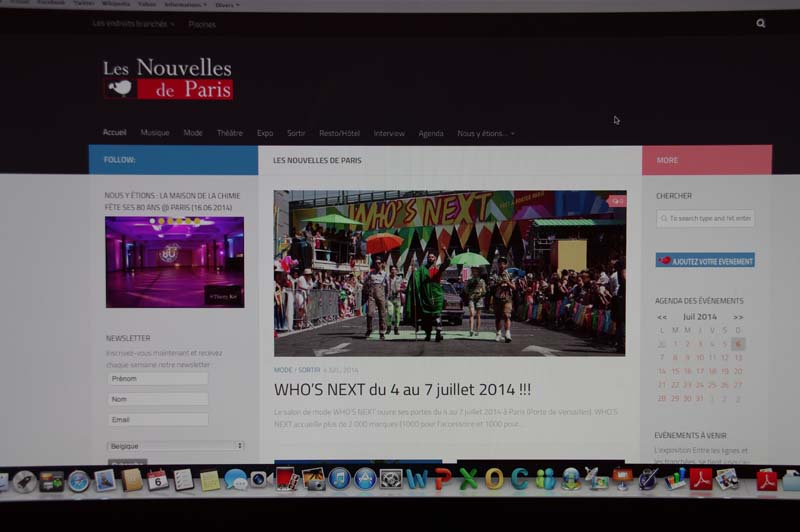Open the site search magnifier icon

(761, 23)
